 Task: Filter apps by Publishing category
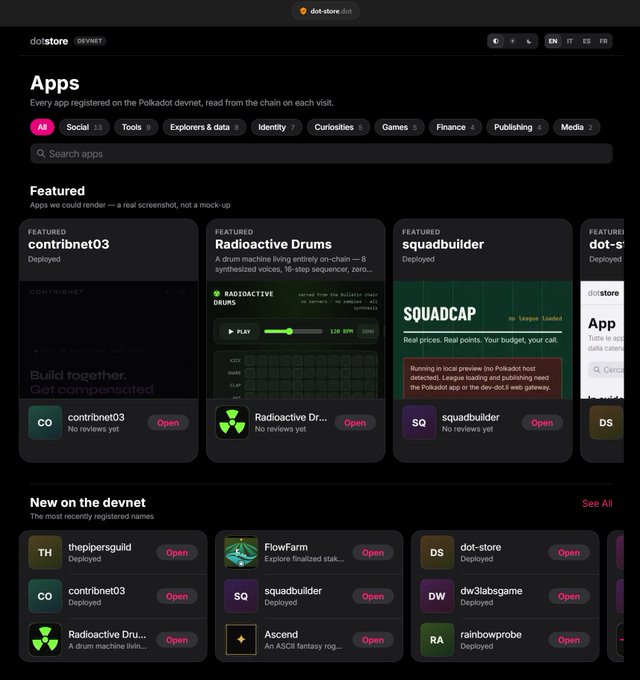point(517,127)
